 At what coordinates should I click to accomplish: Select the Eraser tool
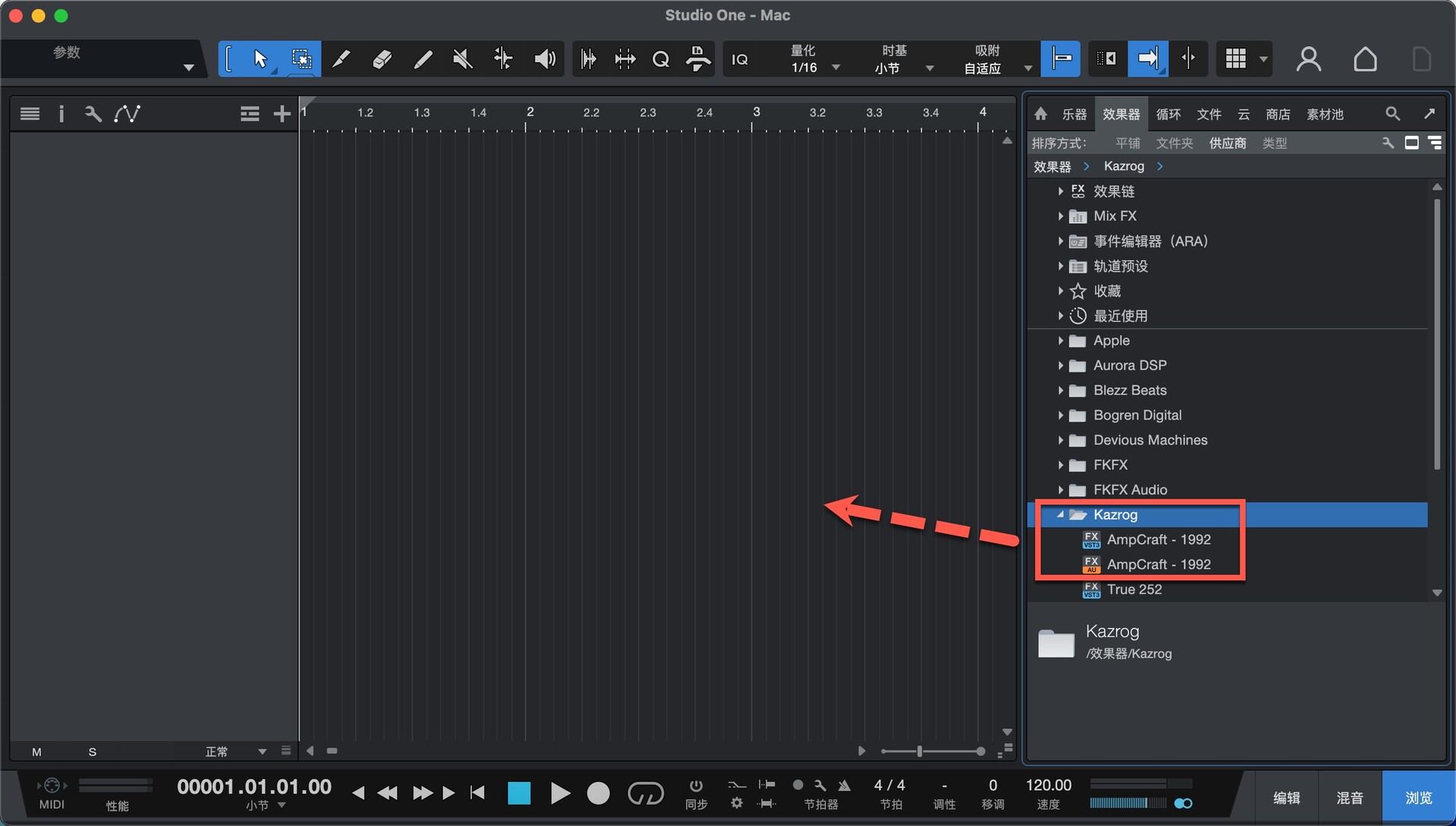click(381, 59)
